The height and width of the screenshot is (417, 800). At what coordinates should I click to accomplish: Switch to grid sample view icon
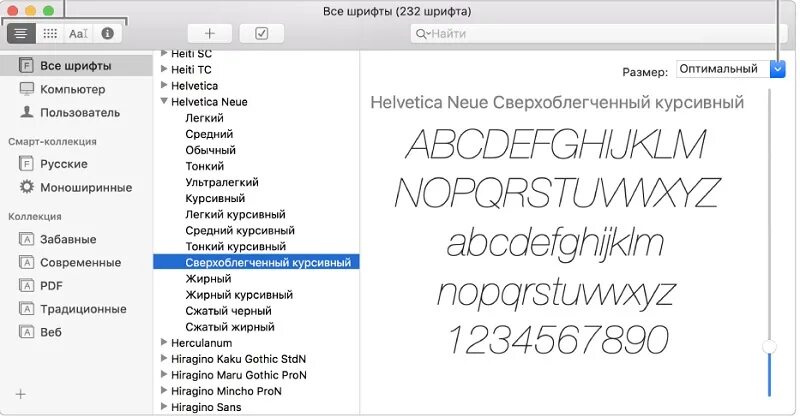49,34
